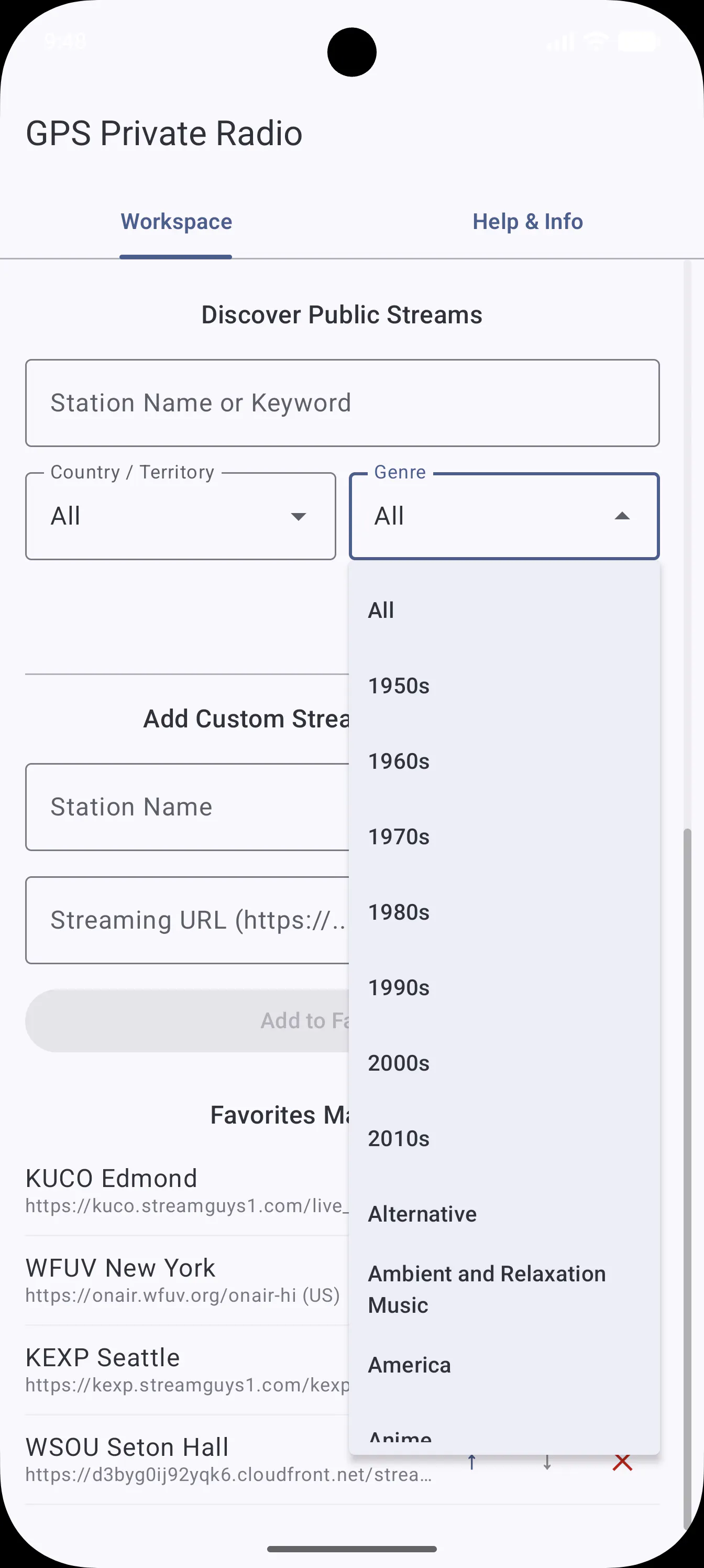The image size is (704, 1568).
Task: Click the Country / Territory dropdown arrow
Action: 298,517
